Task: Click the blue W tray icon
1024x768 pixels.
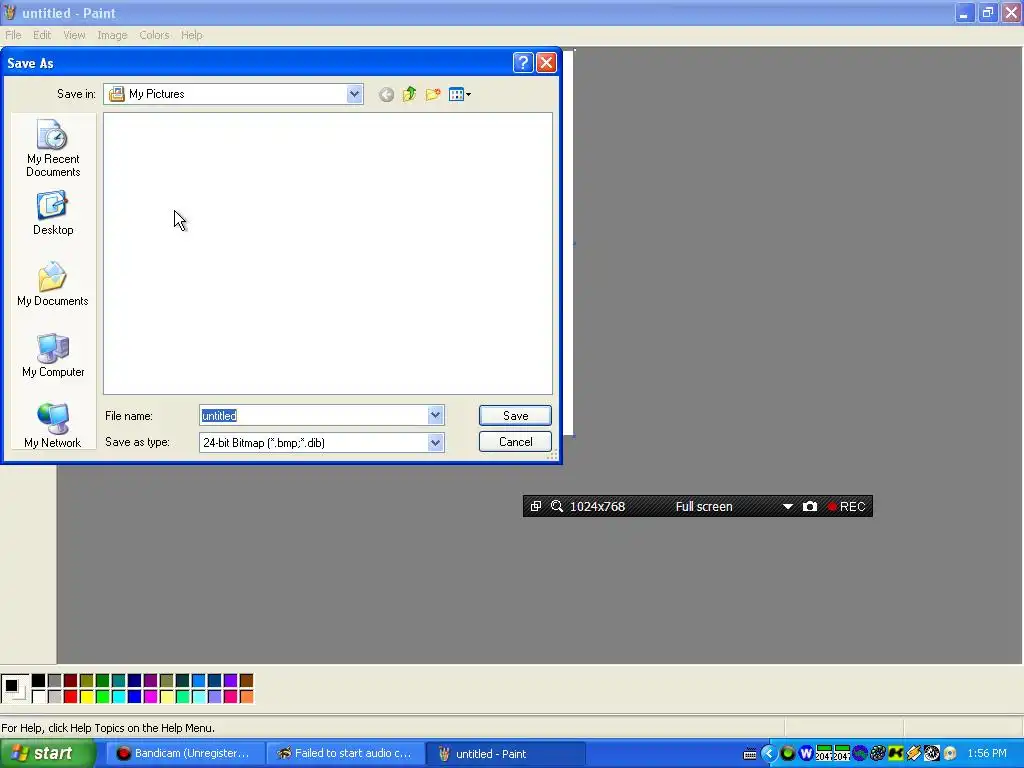Action: click(x=806, y=754)
